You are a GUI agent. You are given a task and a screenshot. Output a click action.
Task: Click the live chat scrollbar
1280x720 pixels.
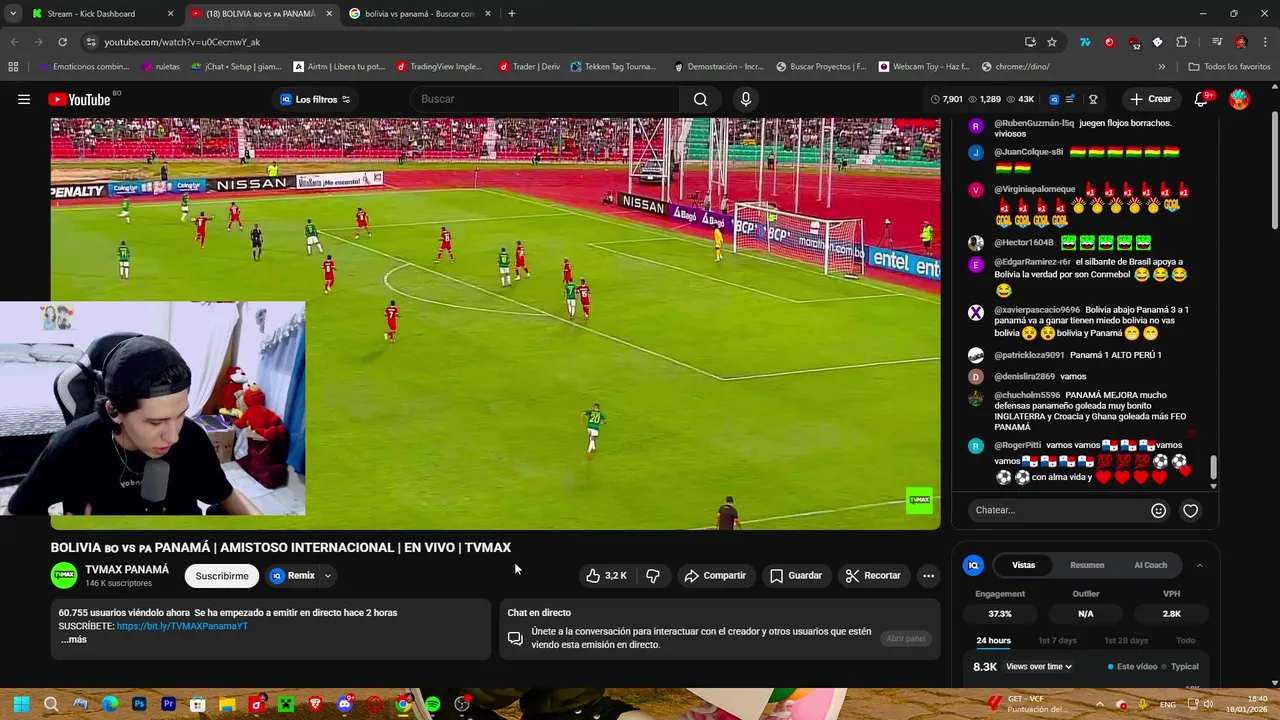tap(1214, 467)
